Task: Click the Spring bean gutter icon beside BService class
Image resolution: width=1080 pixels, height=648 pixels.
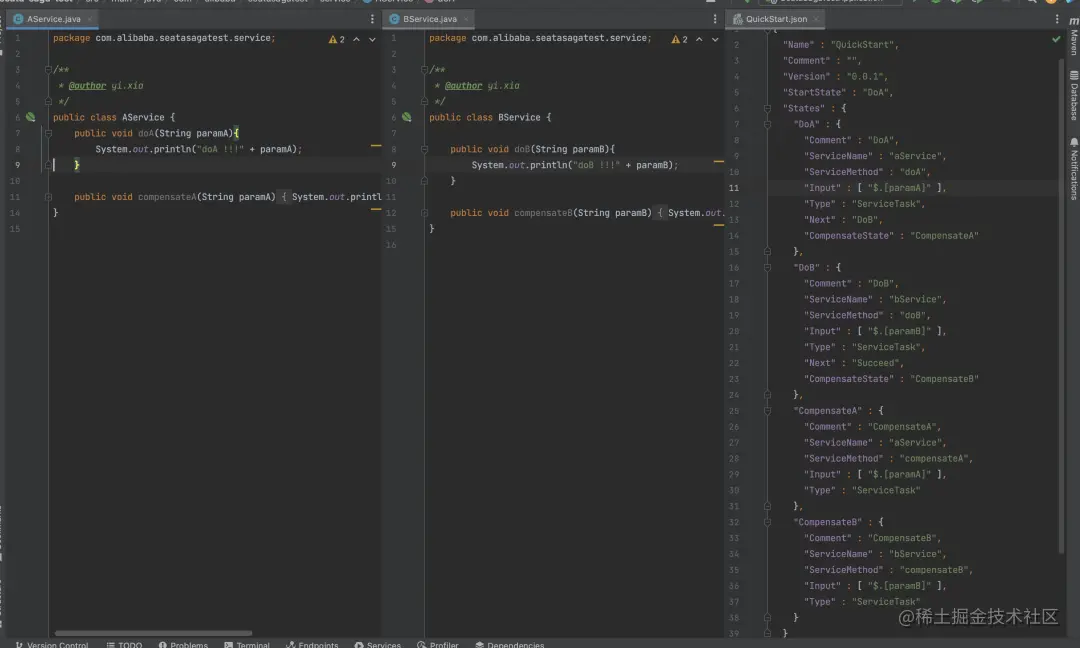Action: 406,117
